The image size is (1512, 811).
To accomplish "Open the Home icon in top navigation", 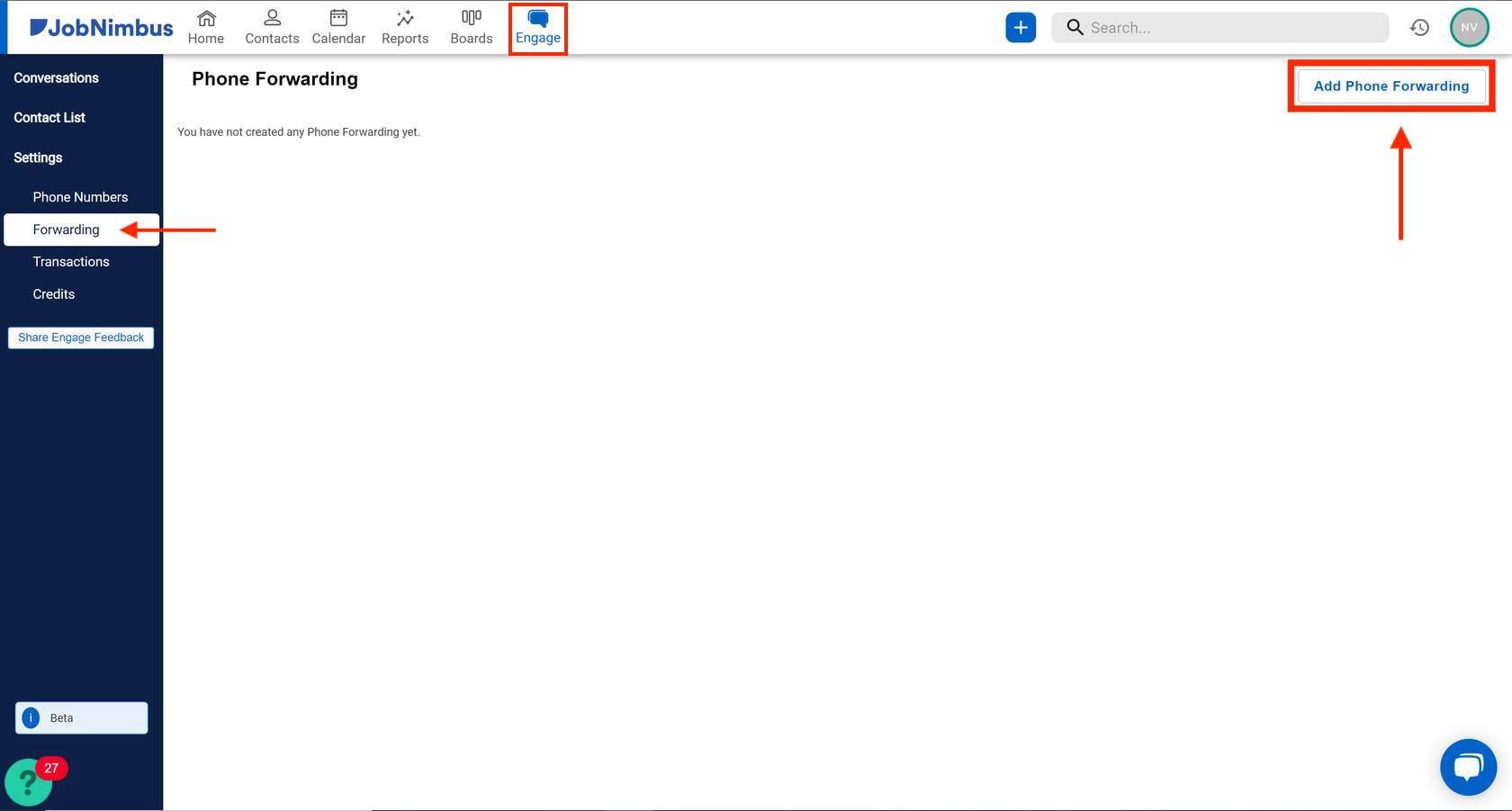I will pyautogui.click(x=205, y=25).
